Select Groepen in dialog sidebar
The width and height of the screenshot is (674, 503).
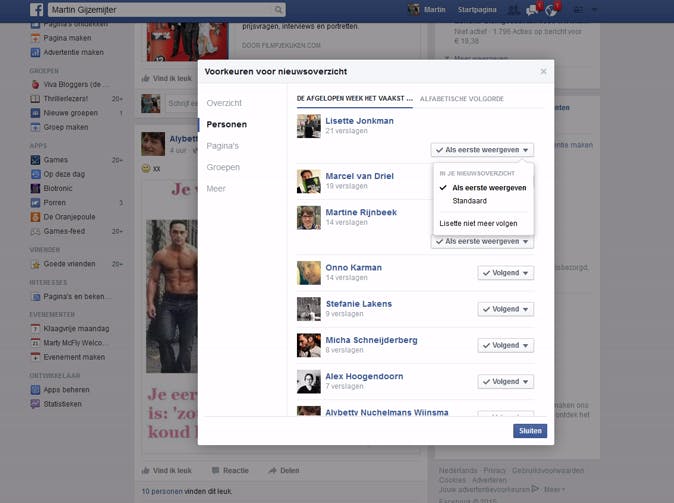coord(223,167)
